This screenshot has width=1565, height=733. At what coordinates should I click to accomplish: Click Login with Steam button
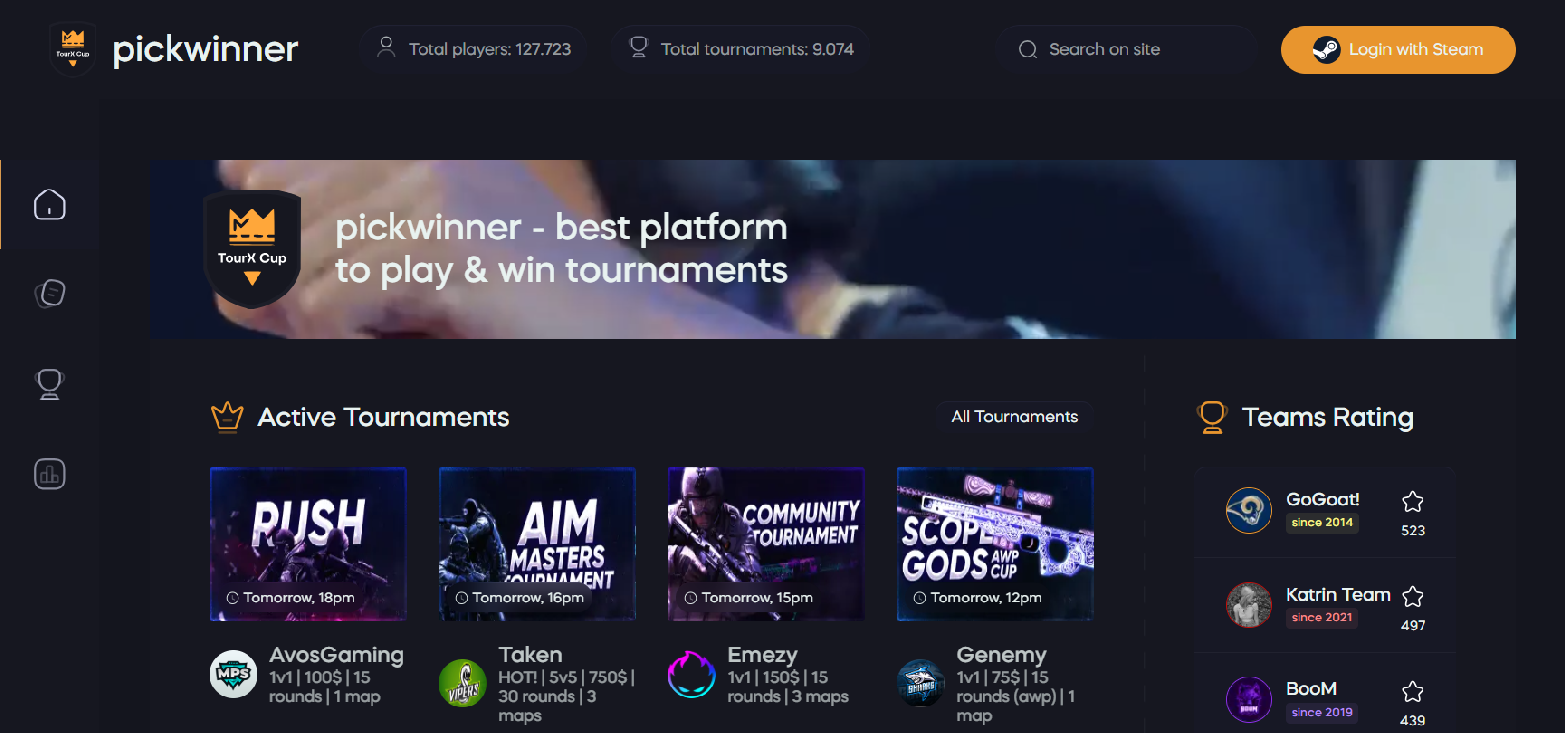point(1398,50)
